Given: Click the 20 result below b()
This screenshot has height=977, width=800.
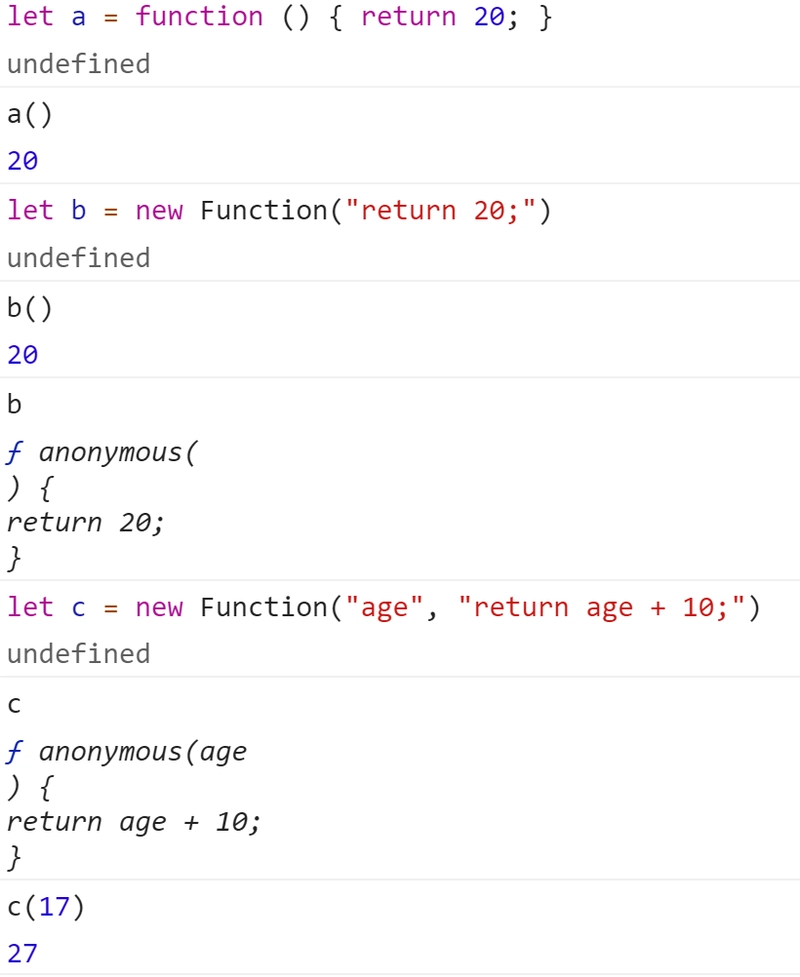Looking at the screenshot, I should [x=22, y=355].
